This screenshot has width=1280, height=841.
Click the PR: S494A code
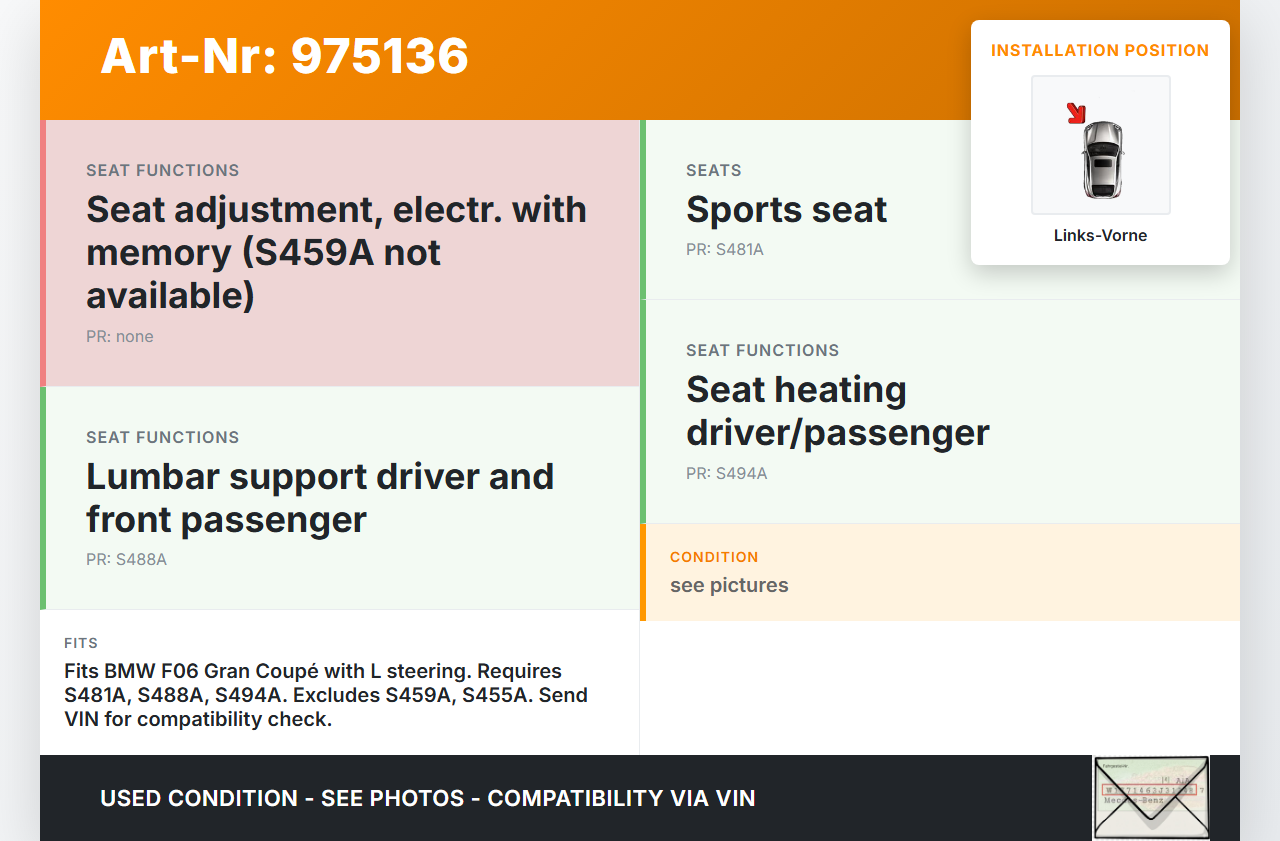[726, 474]
